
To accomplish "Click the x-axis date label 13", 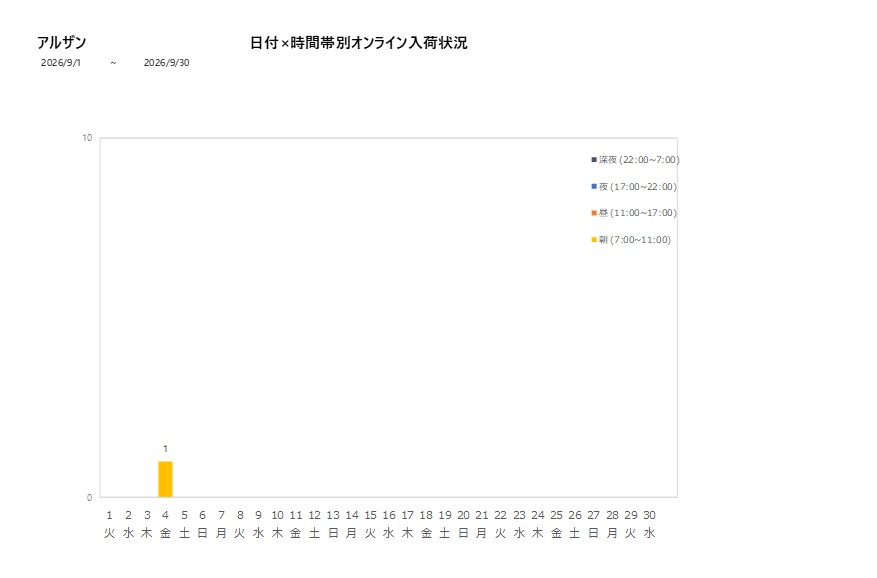I will 333,515.
